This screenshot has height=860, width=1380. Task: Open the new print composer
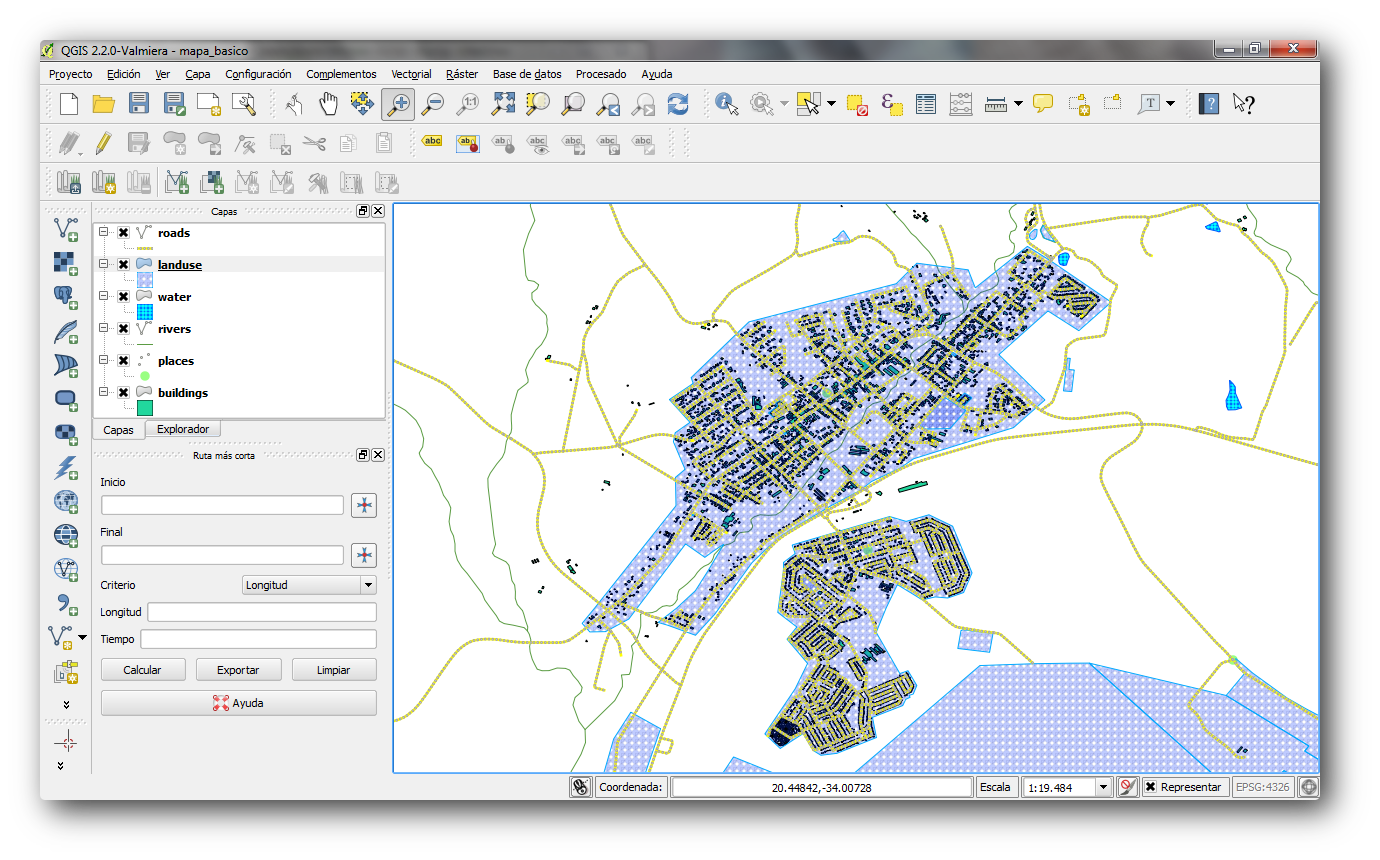(x=209, y=103)
